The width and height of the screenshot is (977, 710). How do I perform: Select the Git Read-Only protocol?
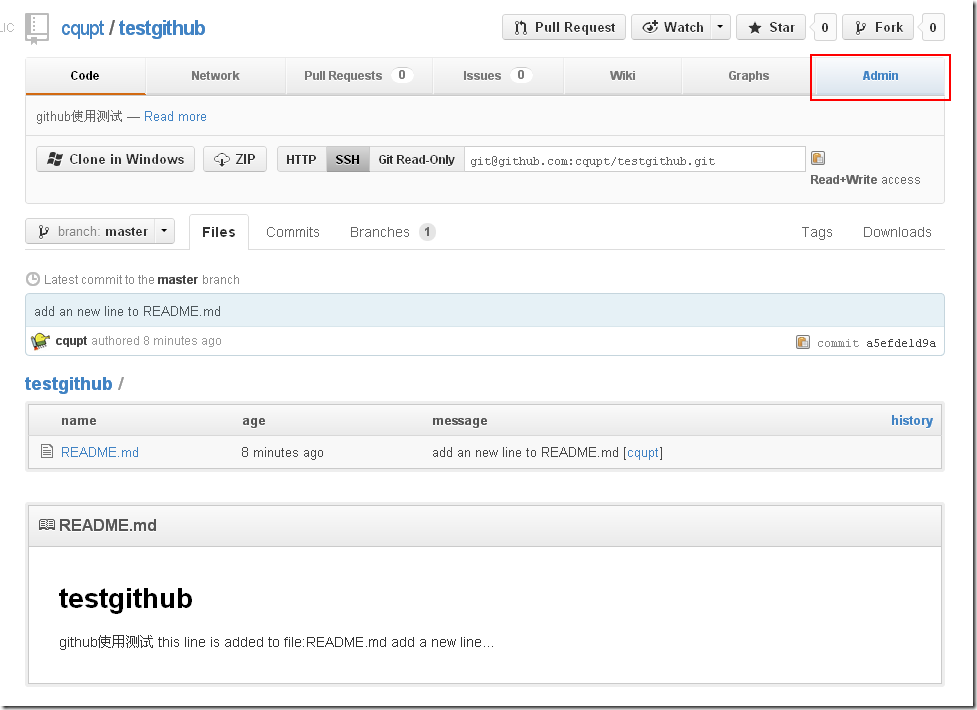coord(417,159)
